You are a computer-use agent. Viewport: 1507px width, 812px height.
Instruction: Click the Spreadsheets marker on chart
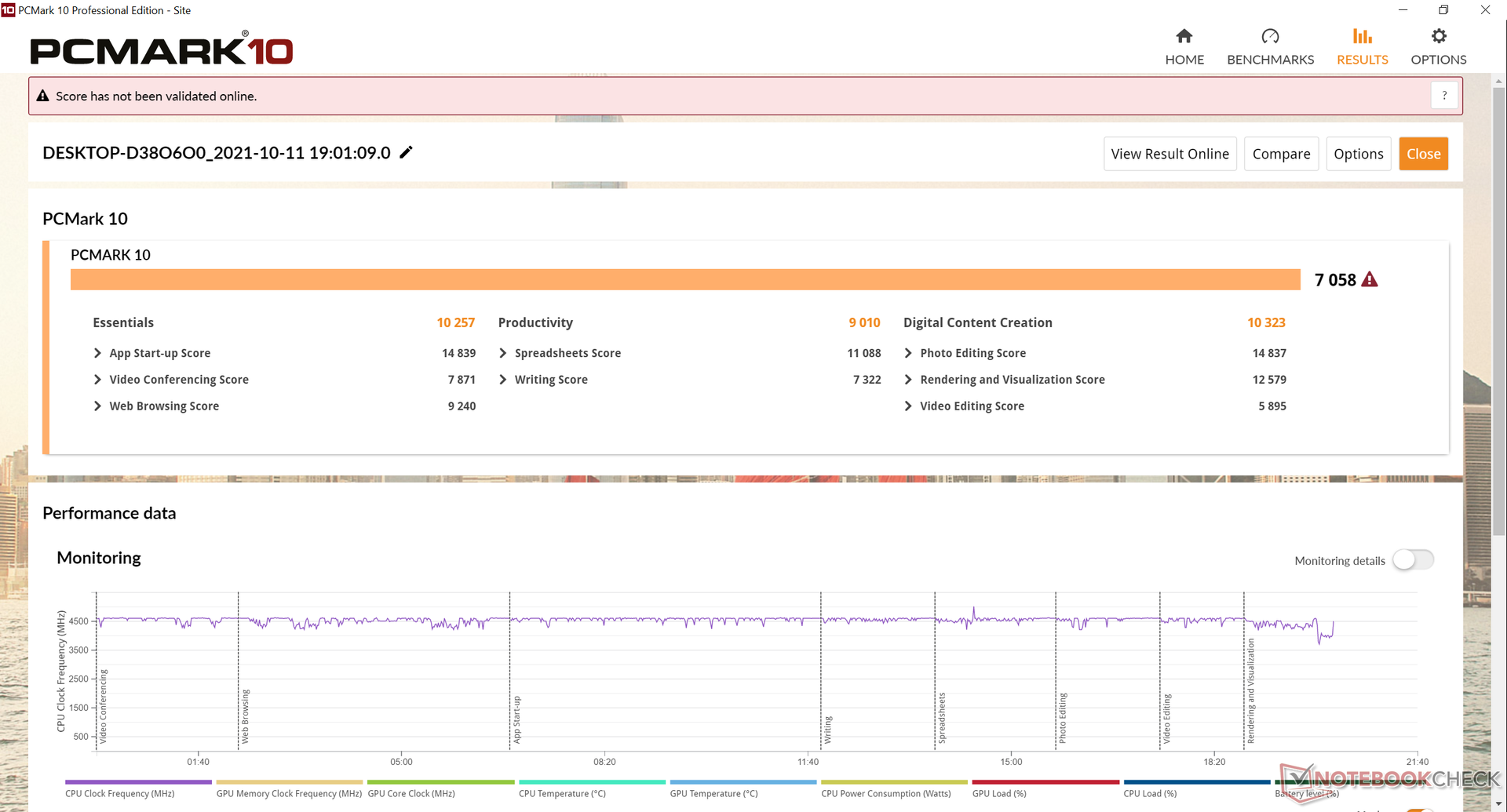941,718
